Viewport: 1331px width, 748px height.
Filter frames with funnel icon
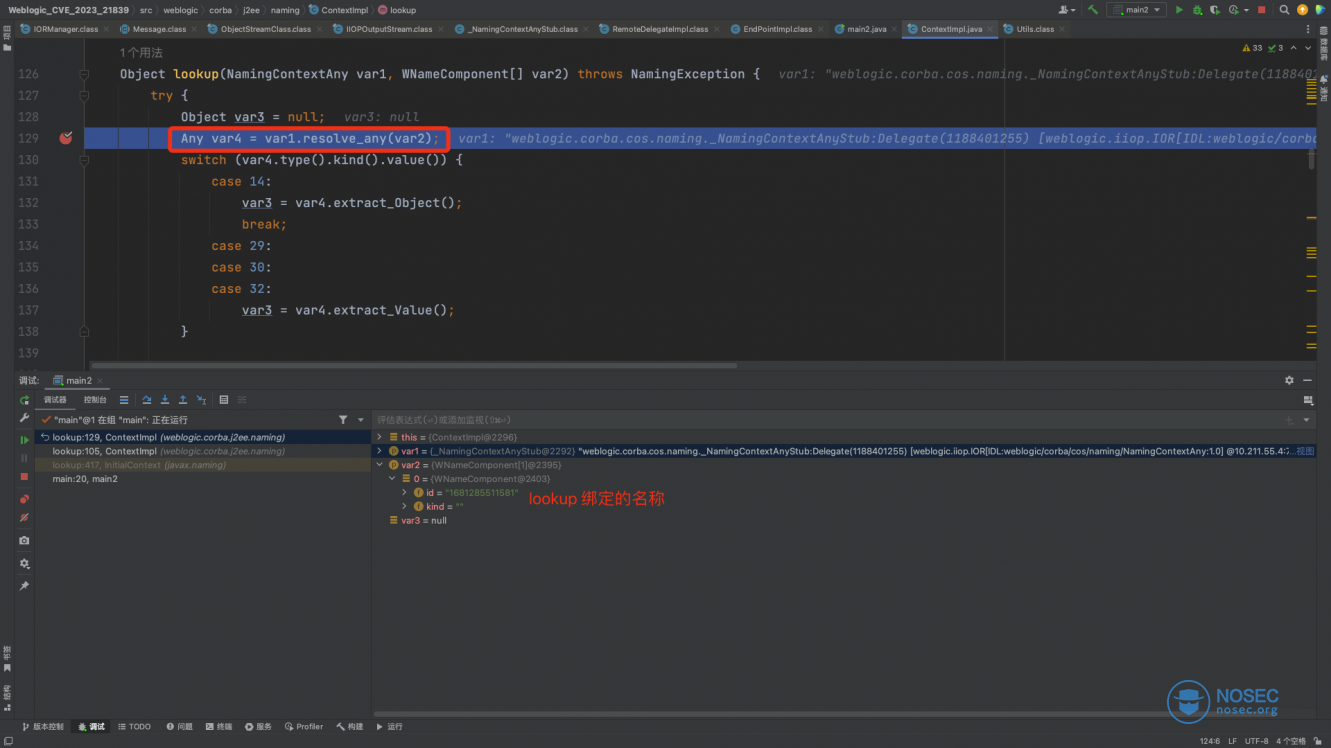click(343, 420)
